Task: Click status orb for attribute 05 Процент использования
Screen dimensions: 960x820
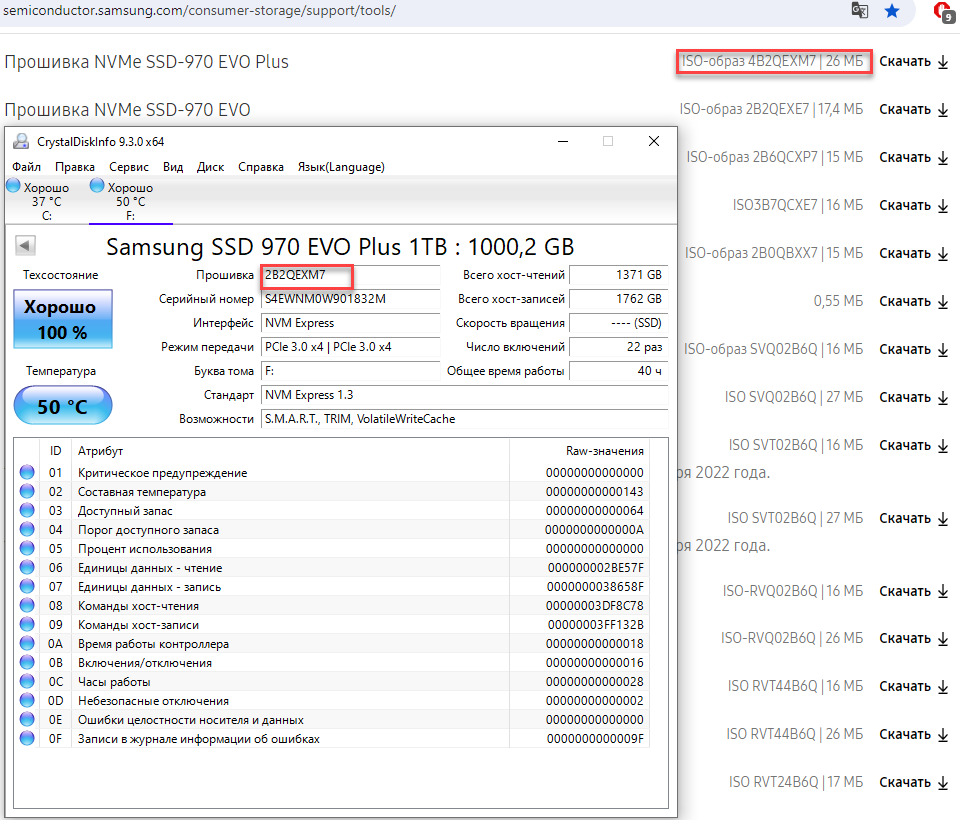Action: click(27, 548)
